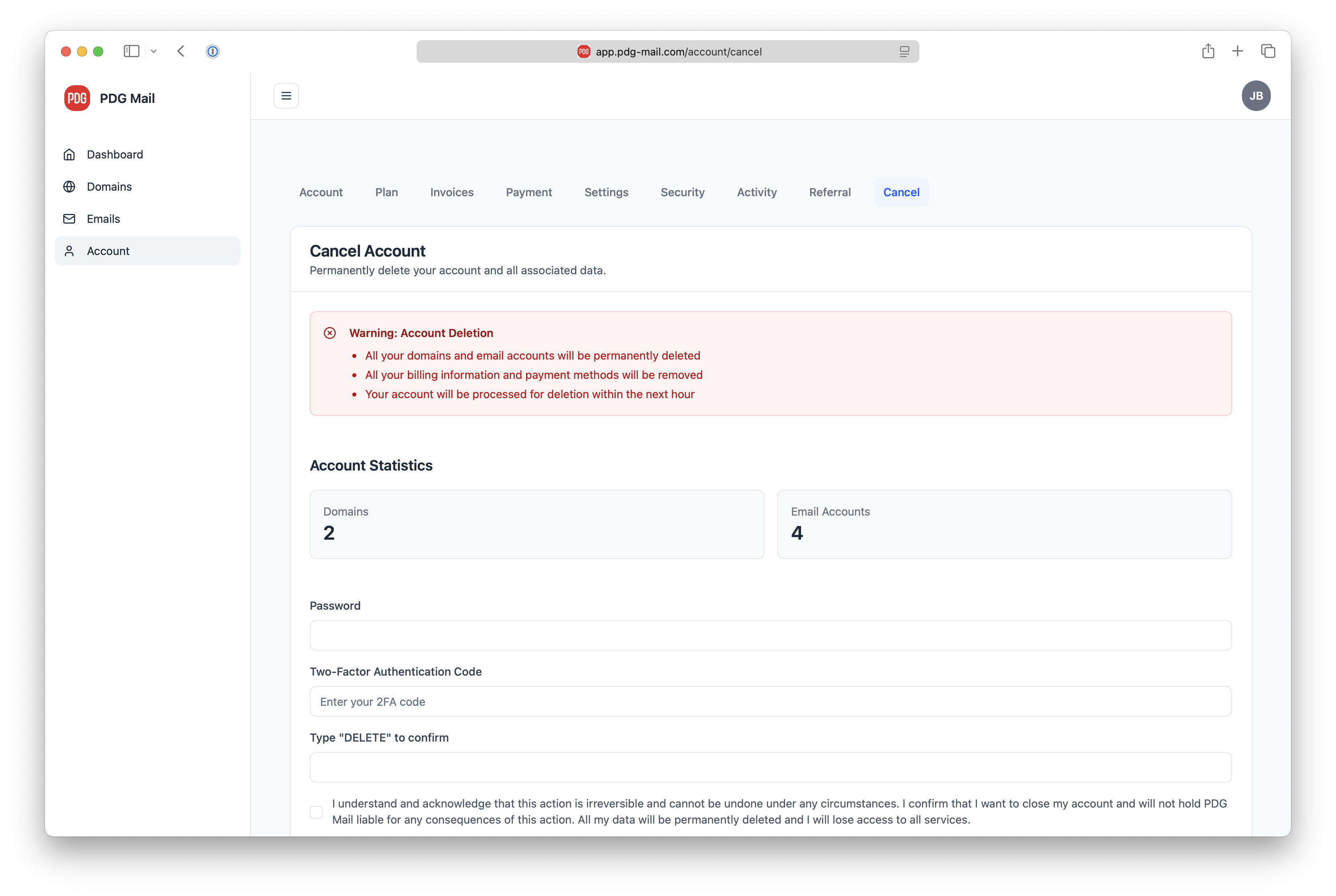Go back using the browser back arrow
1336x896 pixels.
(181, 51)
